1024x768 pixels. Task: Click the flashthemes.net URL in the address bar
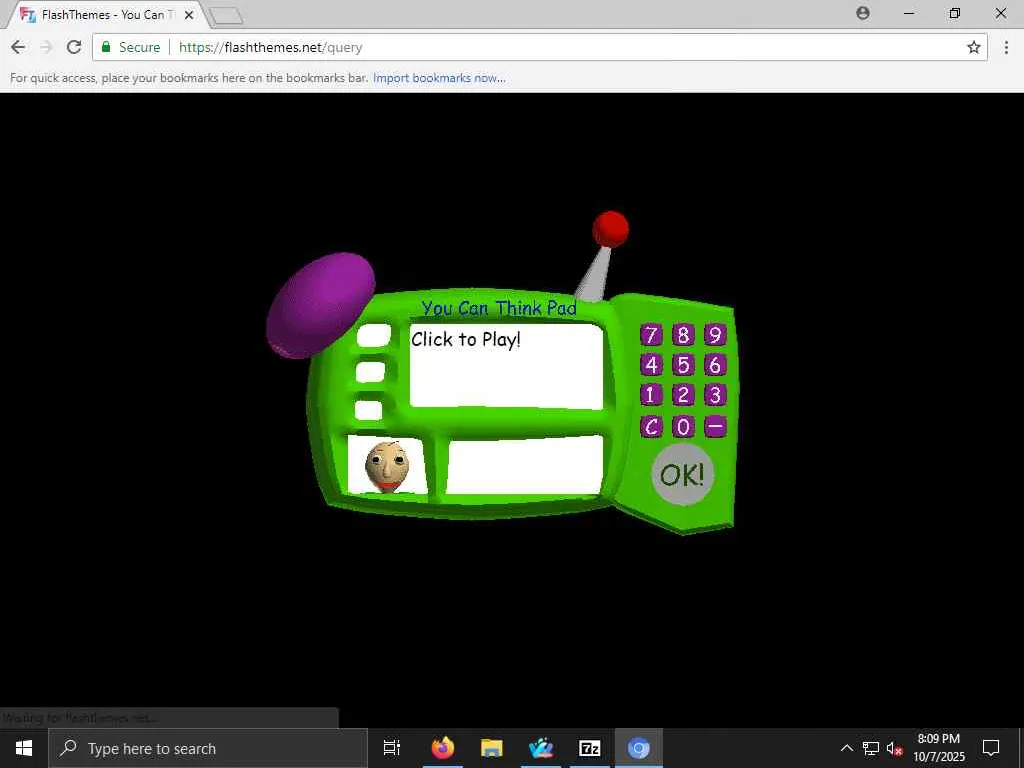(270, 47)
